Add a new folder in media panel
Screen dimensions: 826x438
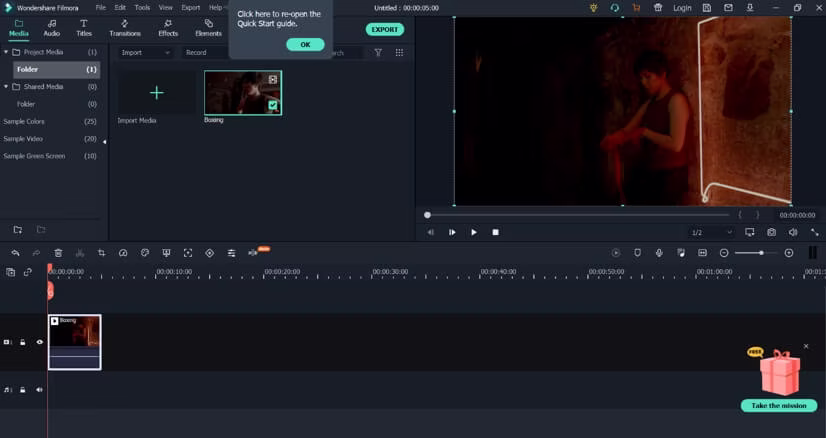[18, 230]
